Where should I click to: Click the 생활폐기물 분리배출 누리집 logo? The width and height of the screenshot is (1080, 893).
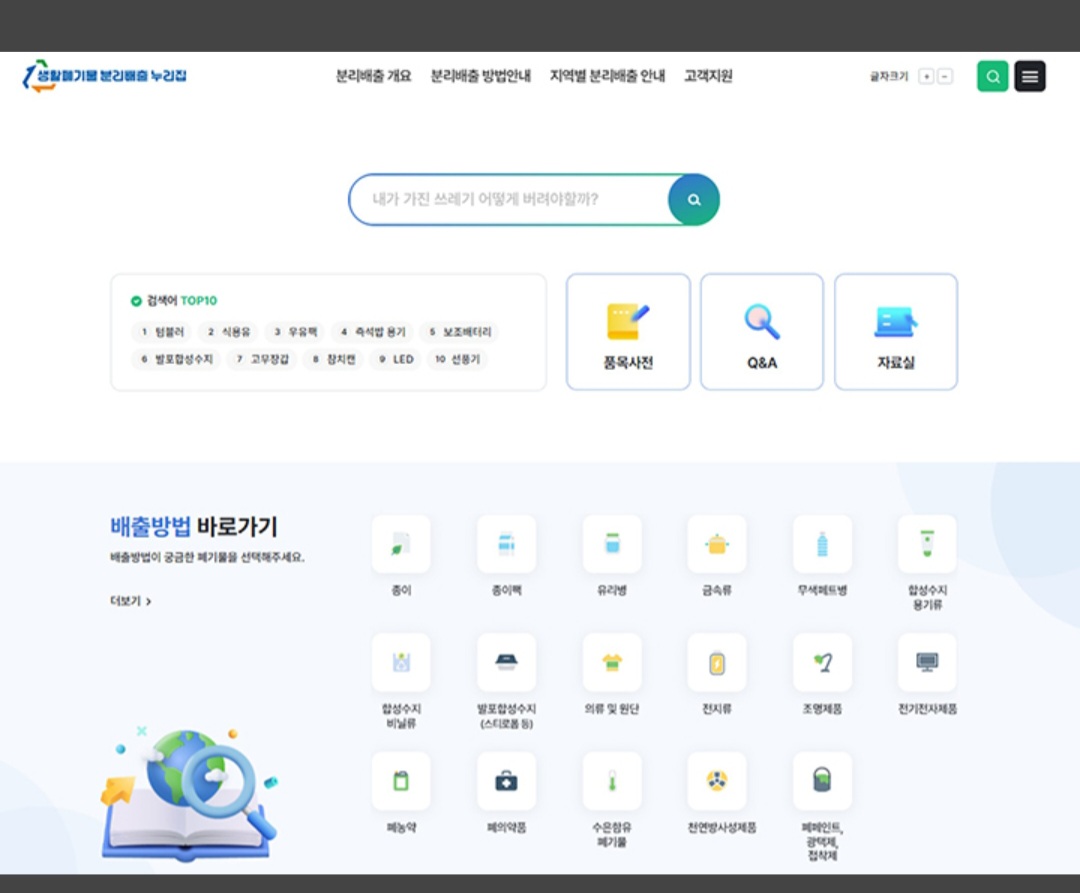click(x=105, y=76)
